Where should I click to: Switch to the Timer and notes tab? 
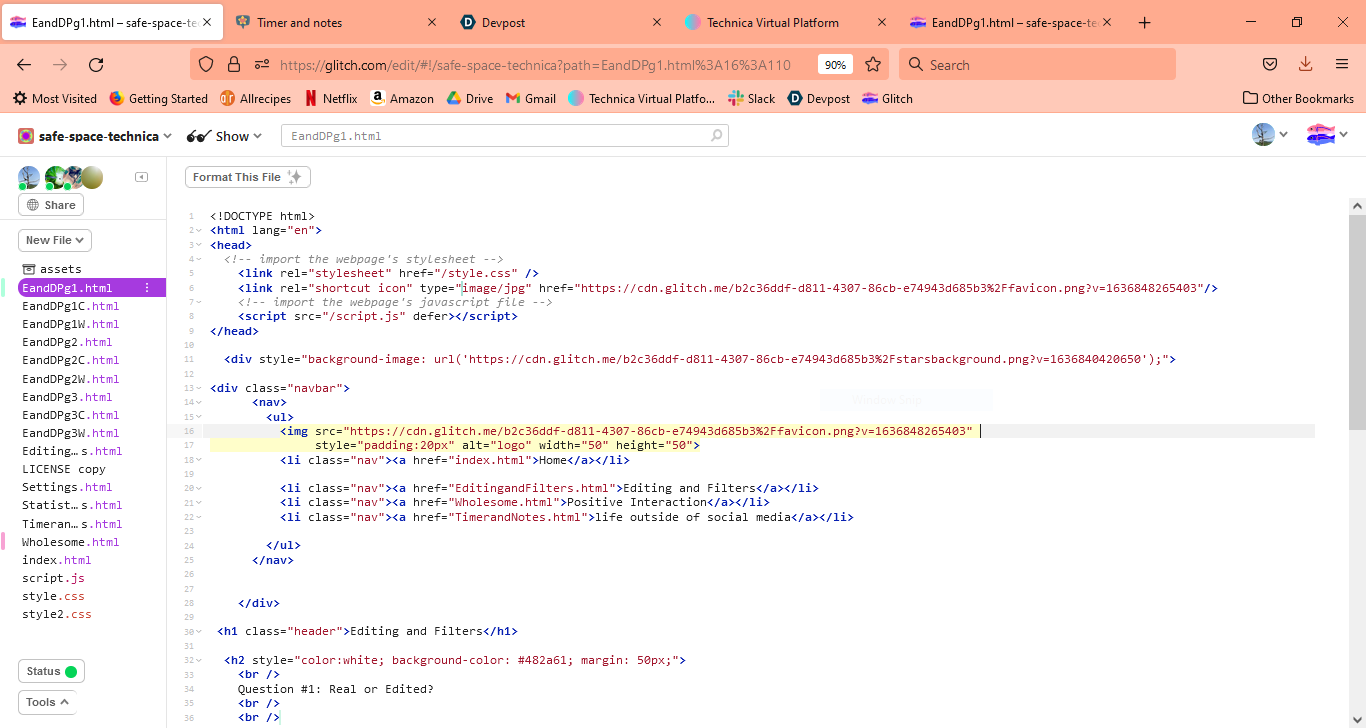point(338,22)
